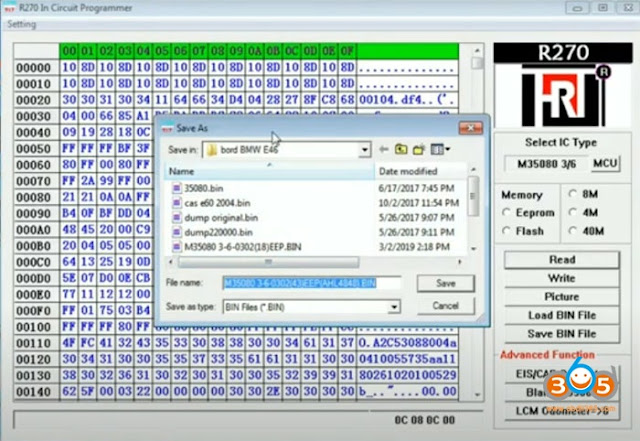Click the Save BIN File button
The height and width of the screenshot is (441, 640).
(x=562, y=334)
